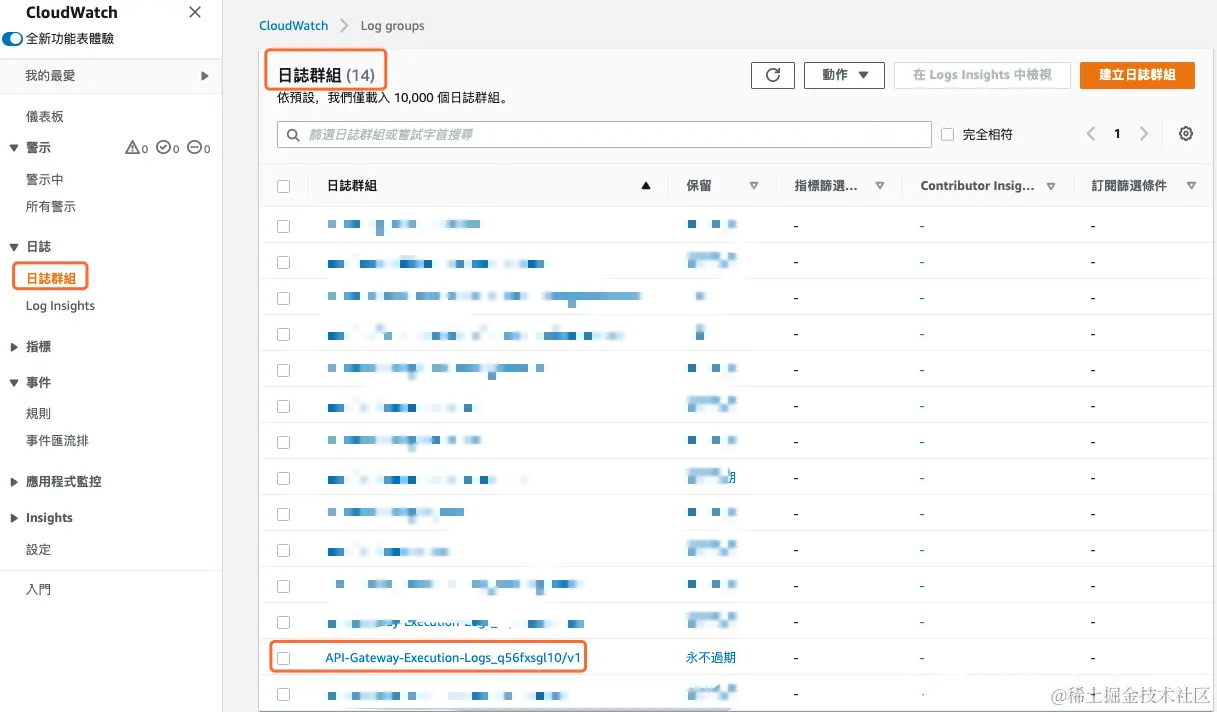The image size is (1217, 712).
Task: Open the 動作 actions dropdown
Action: (845, 75)
